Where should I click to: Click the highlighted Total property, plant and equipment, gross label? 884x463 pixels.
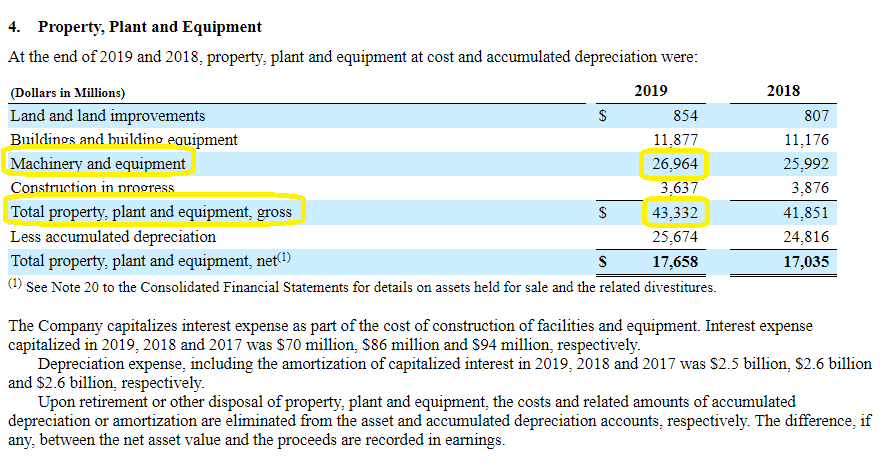(x=153, y=212)
